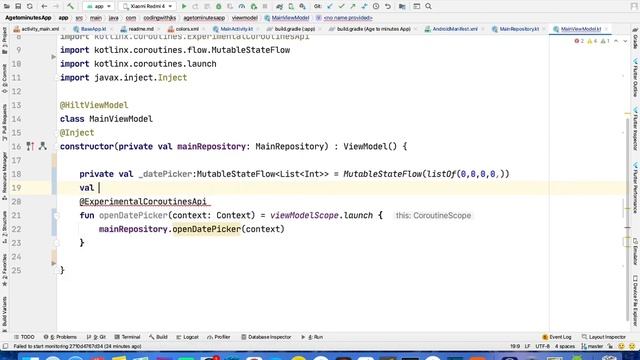Open the Profiler tool window
Viewport: 640px width, 360px height.
219,337
